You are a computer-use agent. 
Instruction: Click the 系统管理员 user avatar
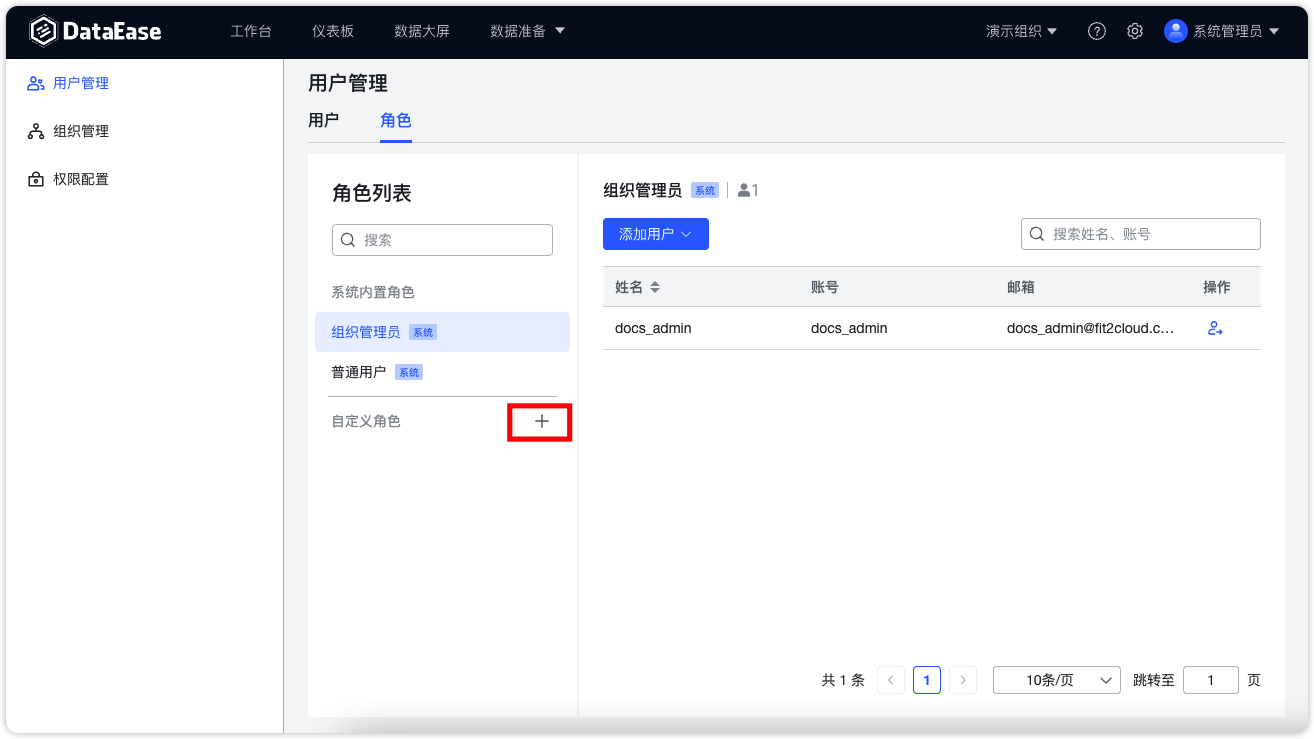tap(1175, 31)
